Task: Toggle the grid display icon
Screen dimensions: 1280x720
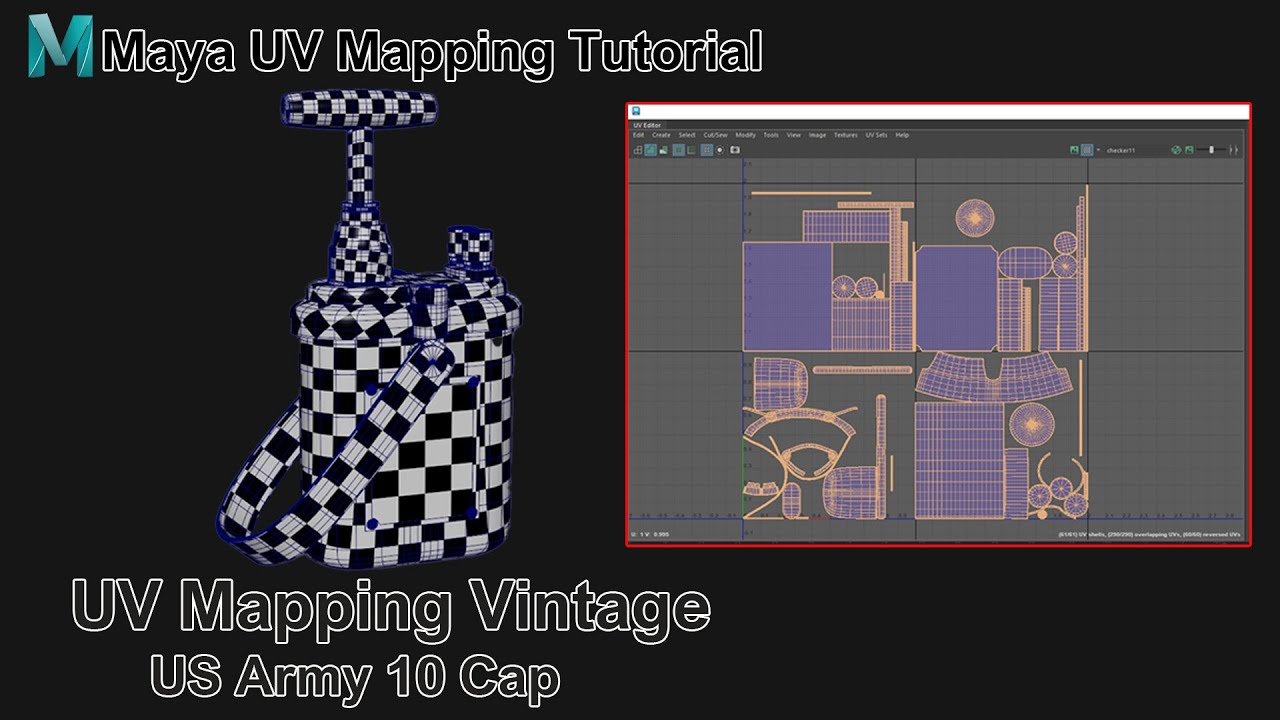Action: click(707, 150)
